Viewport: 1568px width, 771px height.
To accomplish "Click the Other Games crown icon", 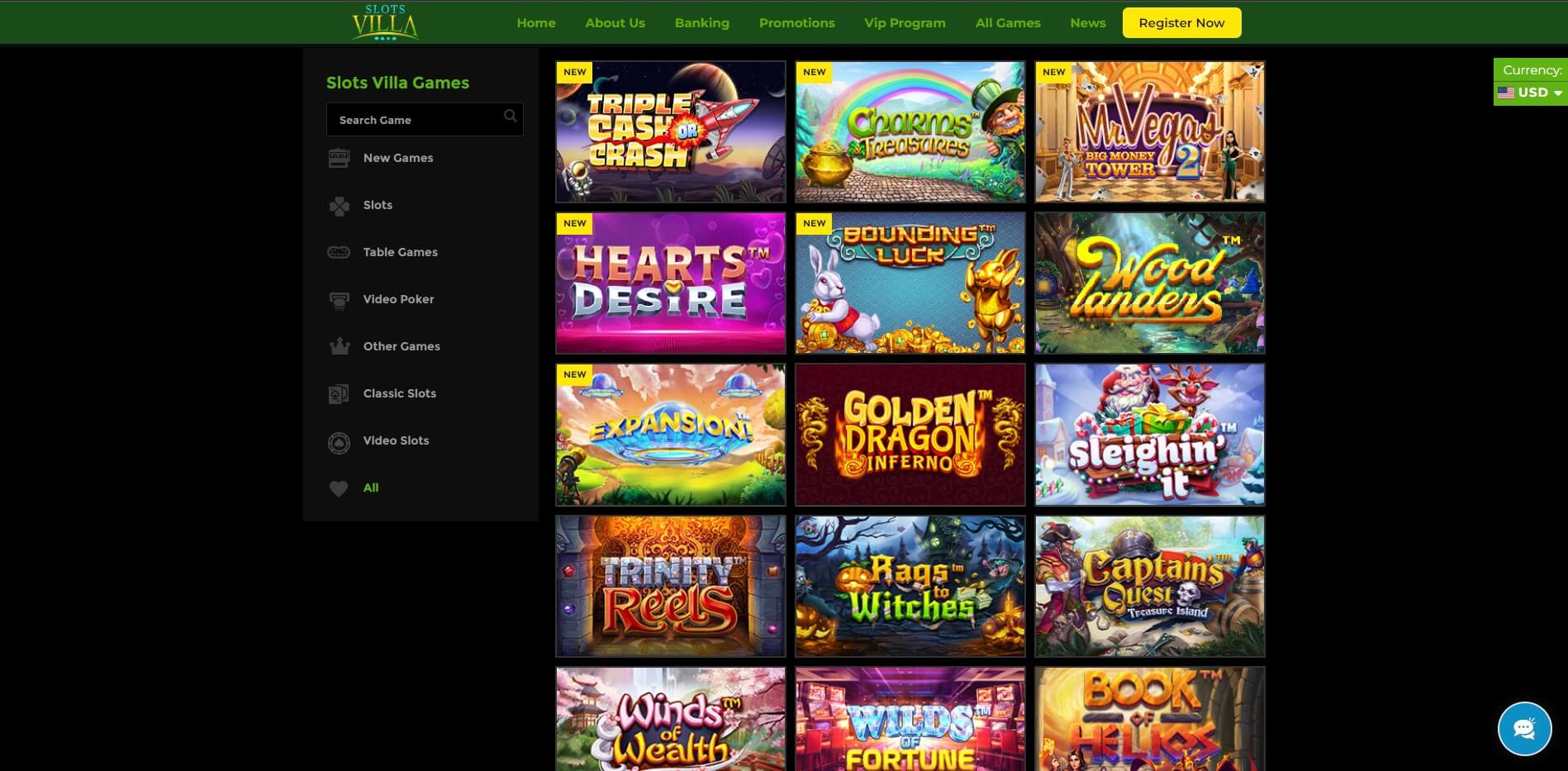I will point(339,346).
